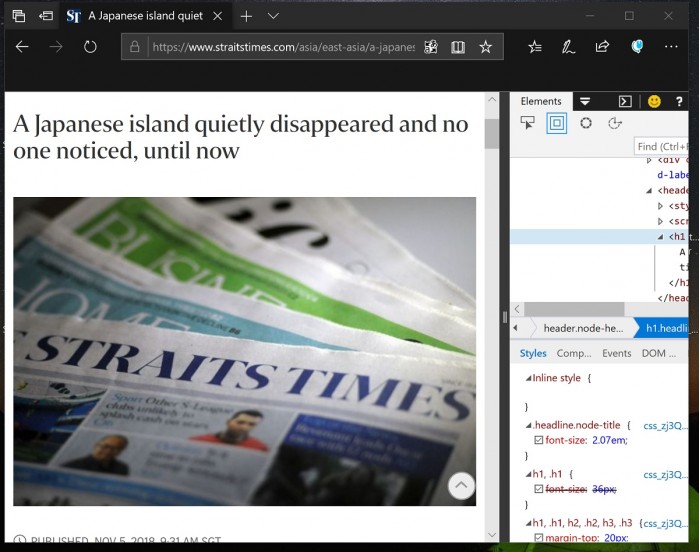Collapse the Inline style rule section
700x552 pixels.
(528, 378)
